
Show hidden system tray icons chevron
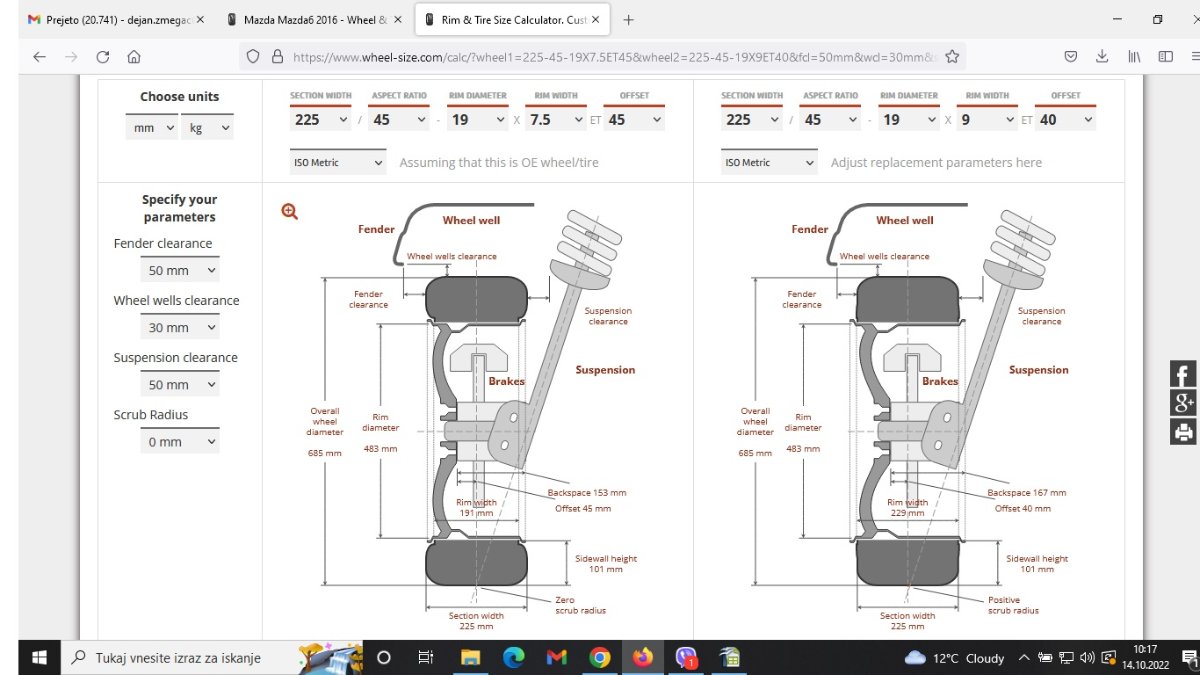(1024, 657)
